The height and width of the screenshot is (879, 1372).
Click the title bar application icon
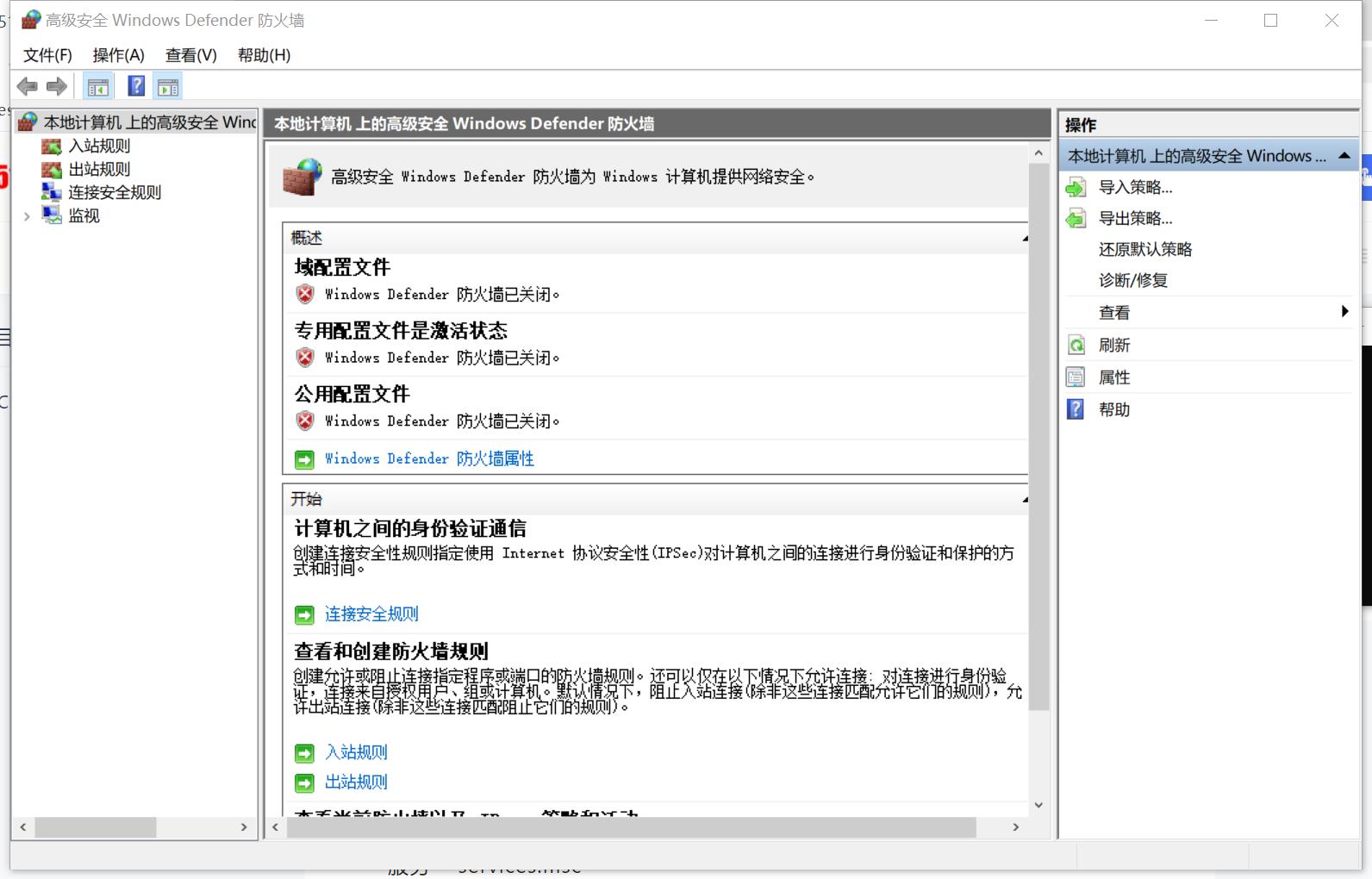coord(31,20)
